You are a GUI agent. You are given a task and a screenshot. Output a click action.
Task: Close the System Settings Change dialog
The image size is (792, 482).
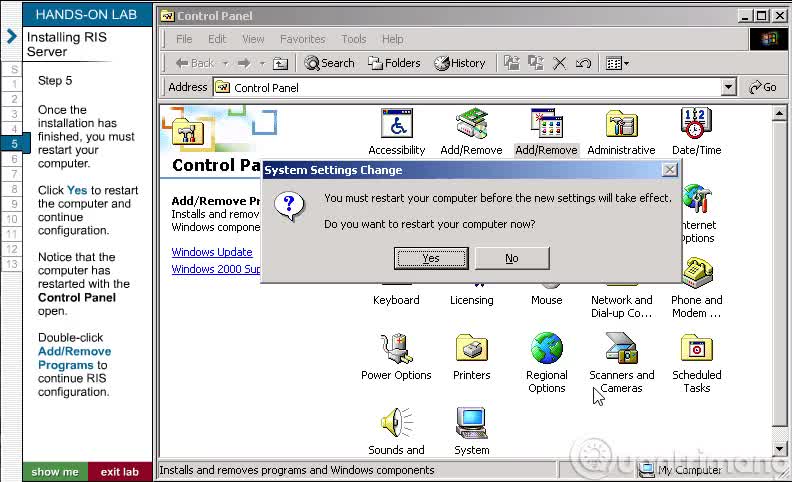pos(669,170)
